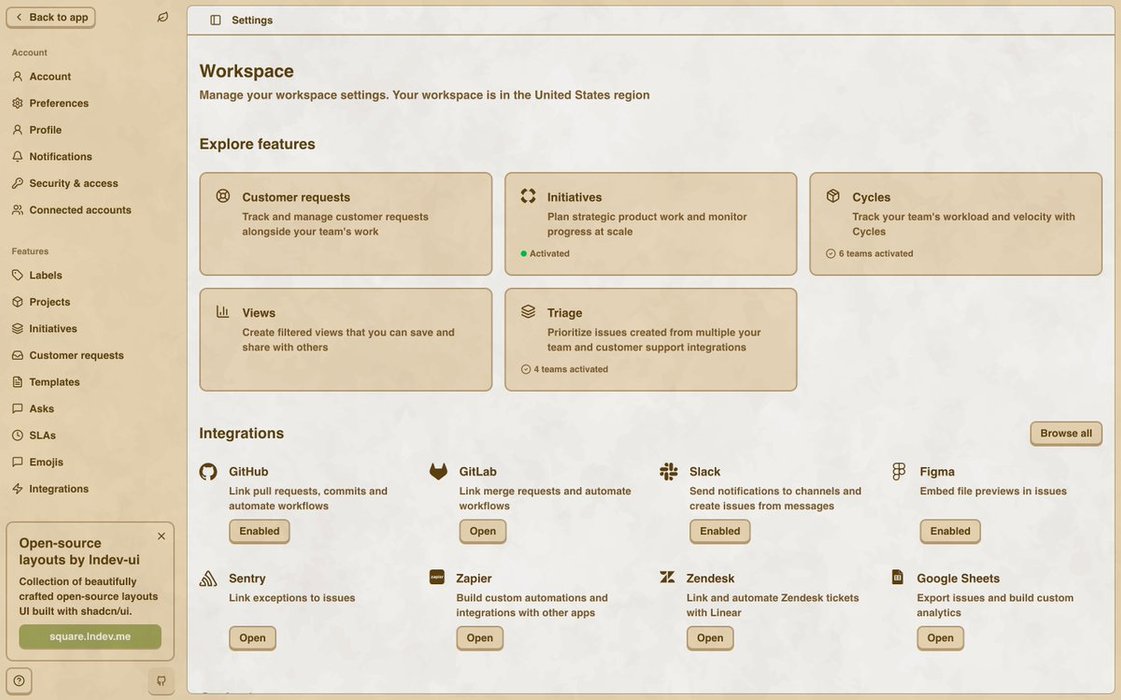
Task: Click the GitHub integration logo
Action: pos(208,472)
